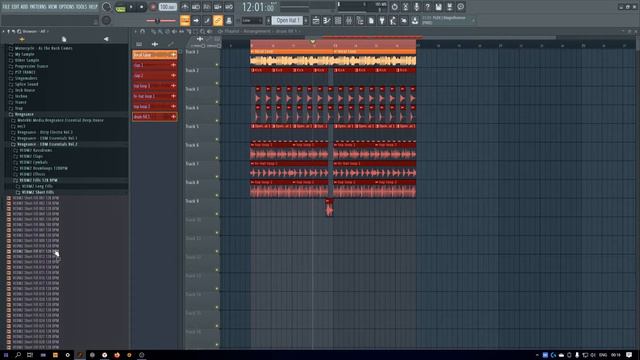This screenshot has width=640, height=360.
Task: Open the snap Line dropdown
Action: click(252, 20)
